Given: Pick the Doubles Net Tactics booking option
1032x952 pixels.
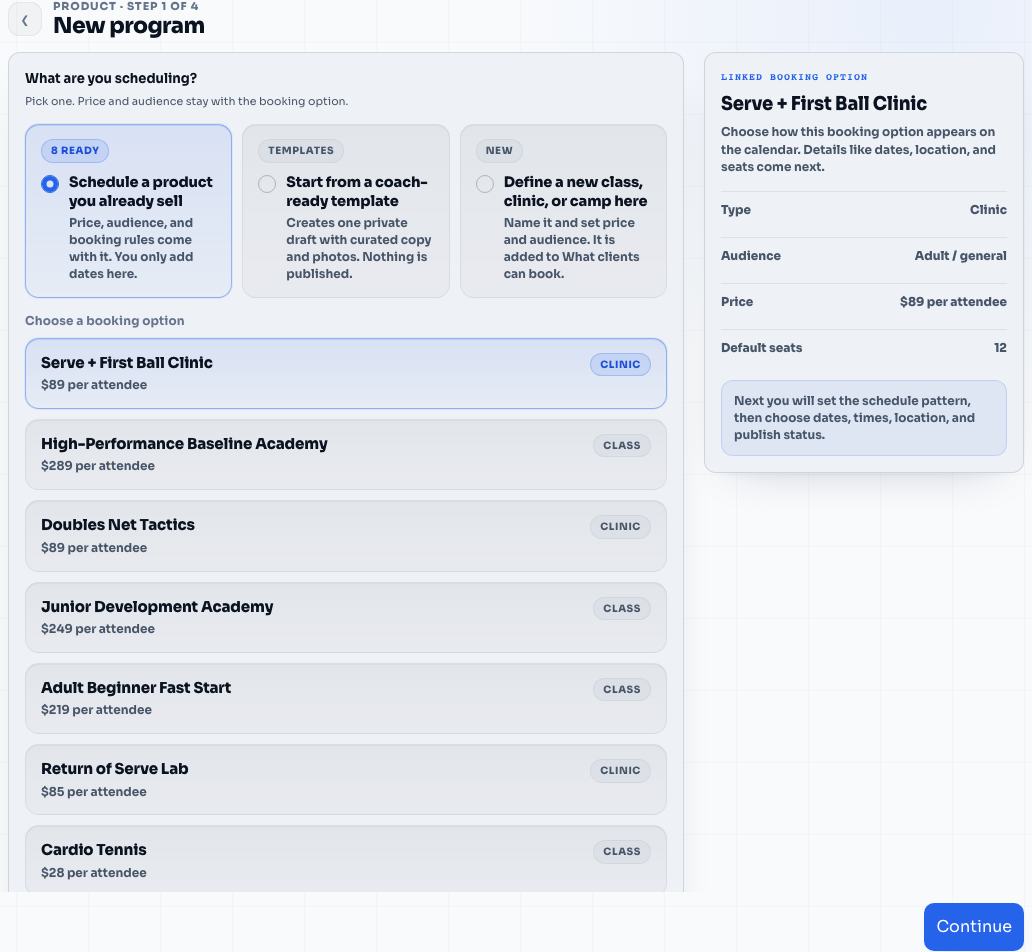Looking at the screenshot, I should pyautogui.click(x=346, y=536).
